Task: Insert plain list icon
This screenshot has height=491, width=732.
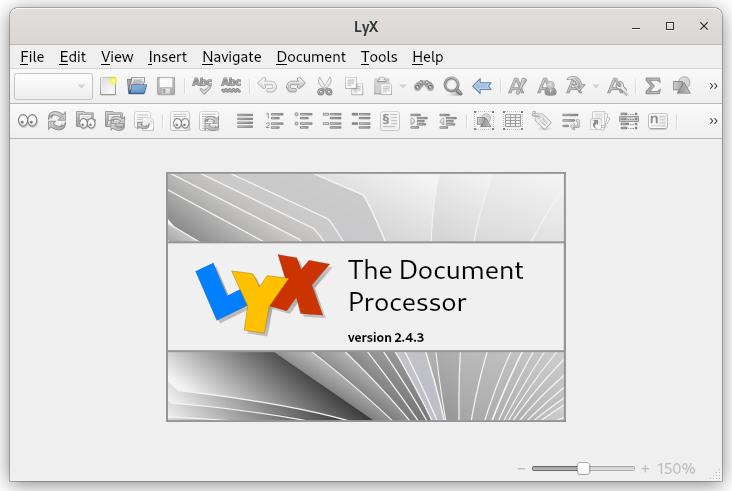Action: [332, 121]
